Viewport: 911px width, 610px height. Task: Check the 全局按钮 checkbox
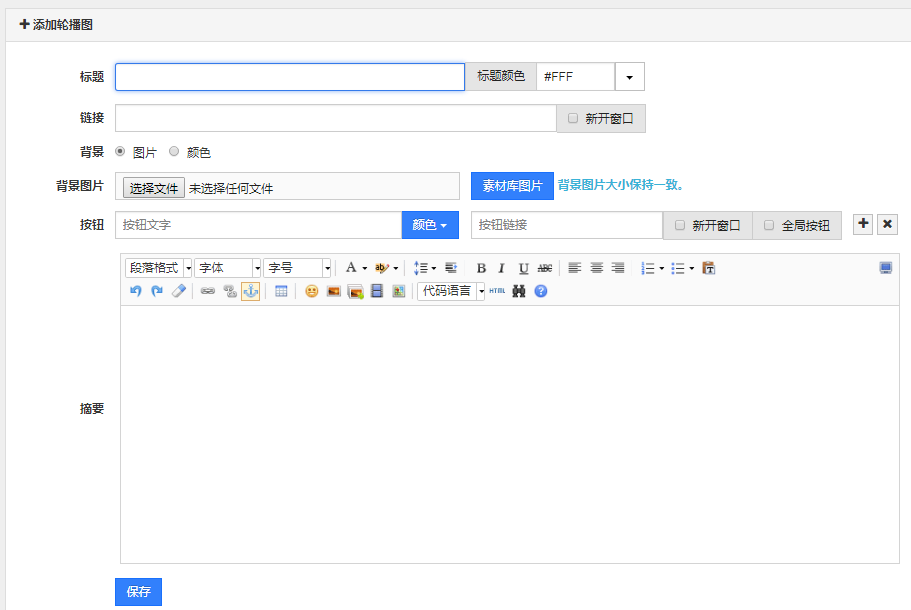(769, 225)
